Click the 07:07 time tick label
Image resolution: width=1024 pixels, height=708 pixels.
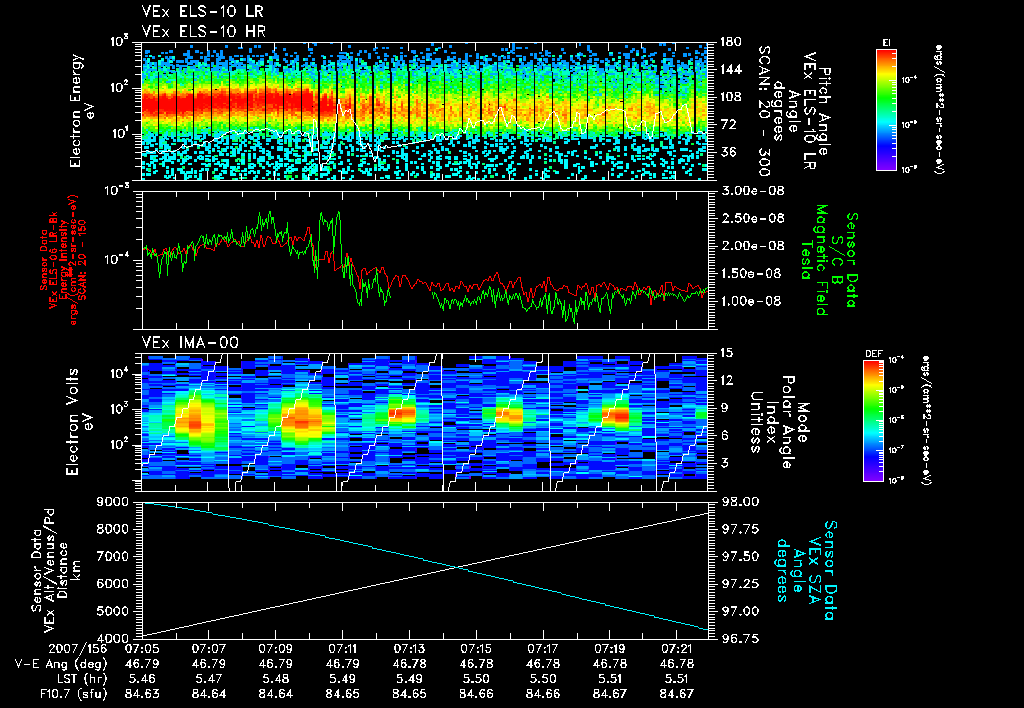[208, 649]
